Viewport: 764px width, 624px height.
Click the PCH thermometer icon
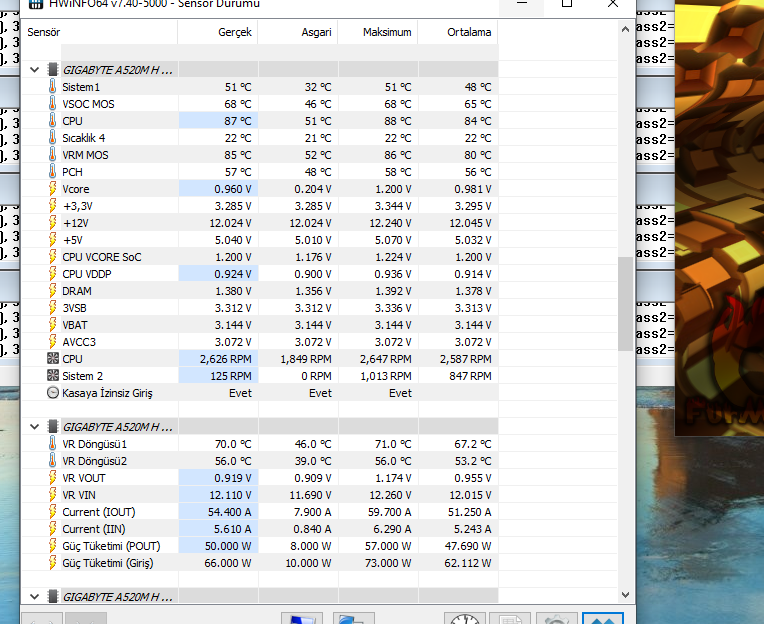[53, 172]
